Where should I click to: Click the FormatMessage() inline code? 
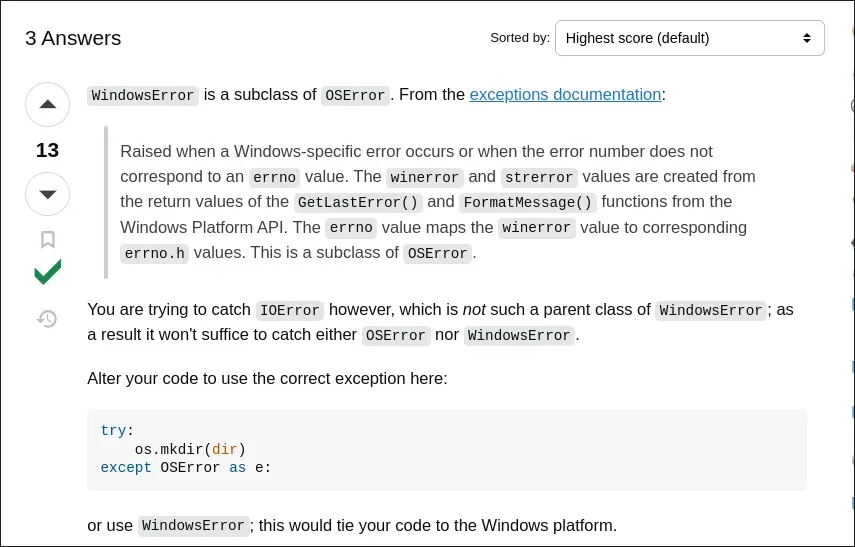[x=528, y=202]
